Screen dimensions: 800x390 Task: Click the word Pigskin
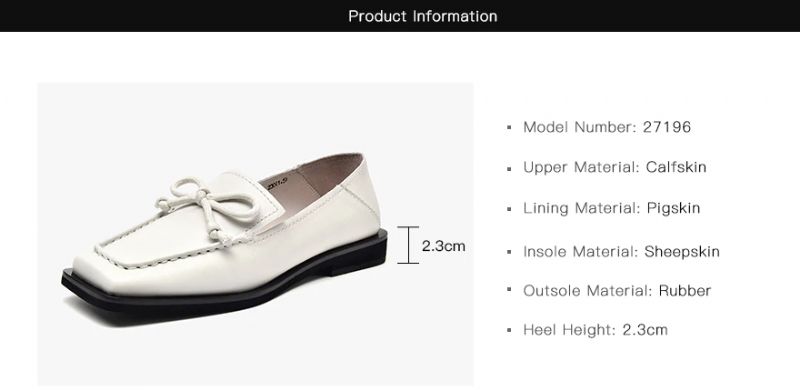pyautogui.click(x=673, y=208)
